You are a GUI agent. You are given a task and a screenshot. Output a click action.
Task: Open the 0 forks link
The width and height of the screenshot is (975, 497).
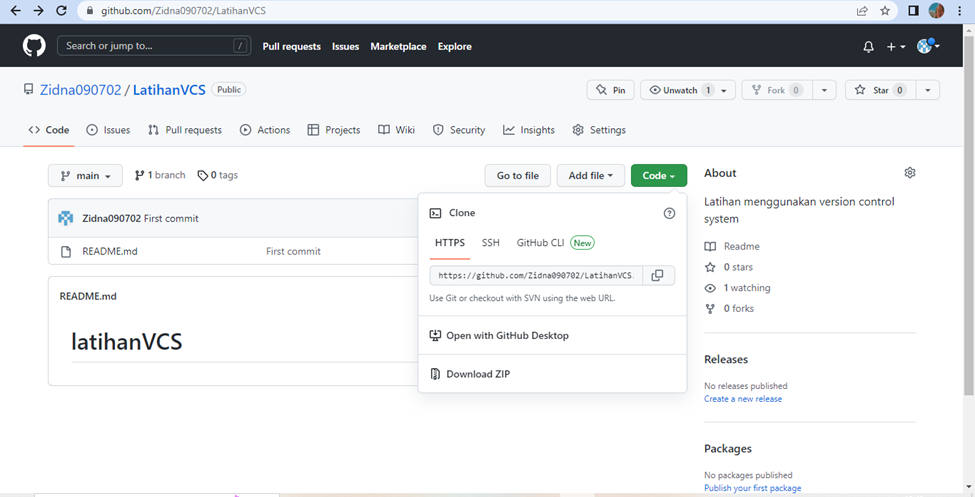coord(729,309)
